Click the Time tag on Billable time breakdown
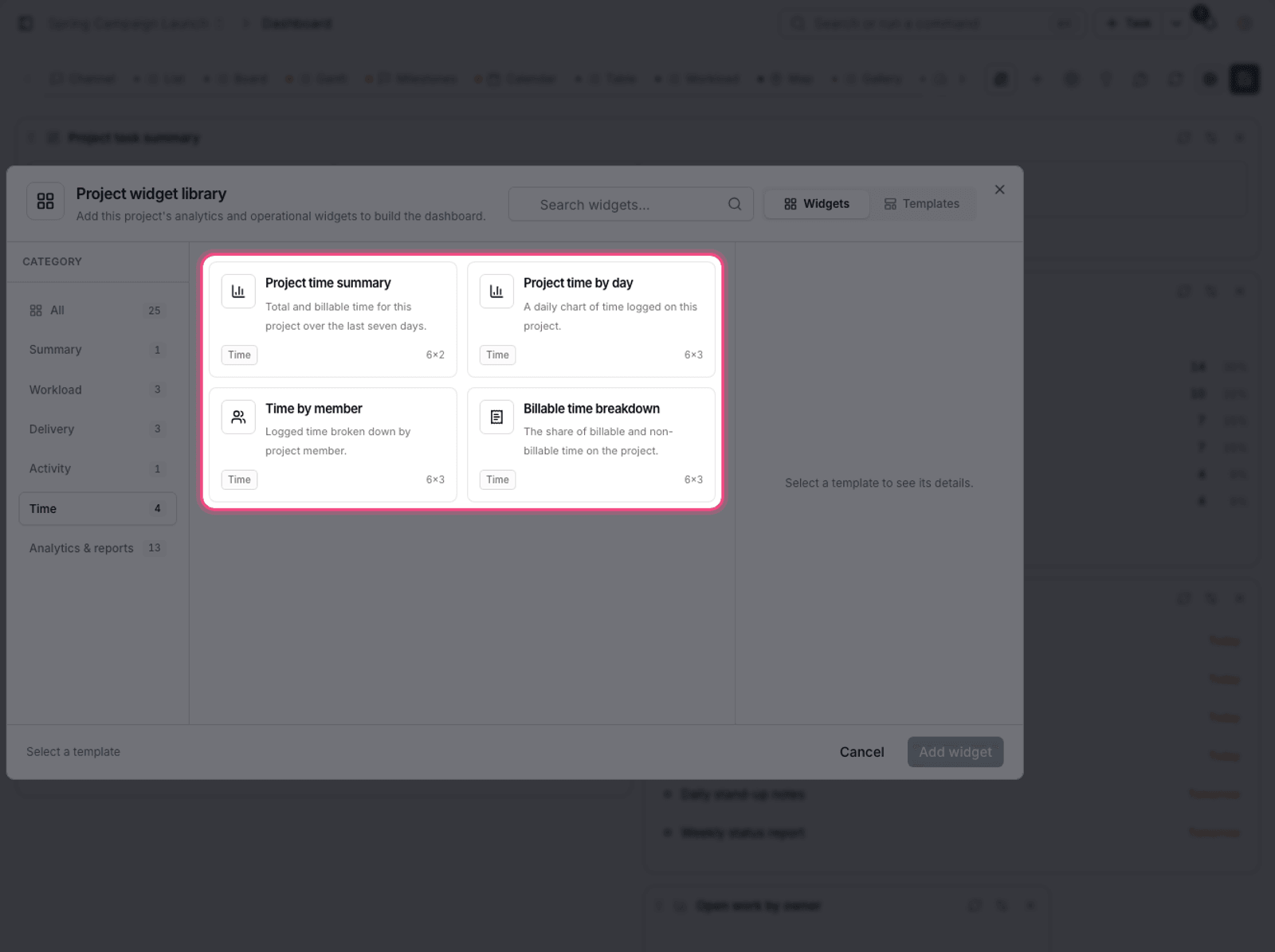The height and width of the screenshot is (952, 1275). (x=497, y=480)
